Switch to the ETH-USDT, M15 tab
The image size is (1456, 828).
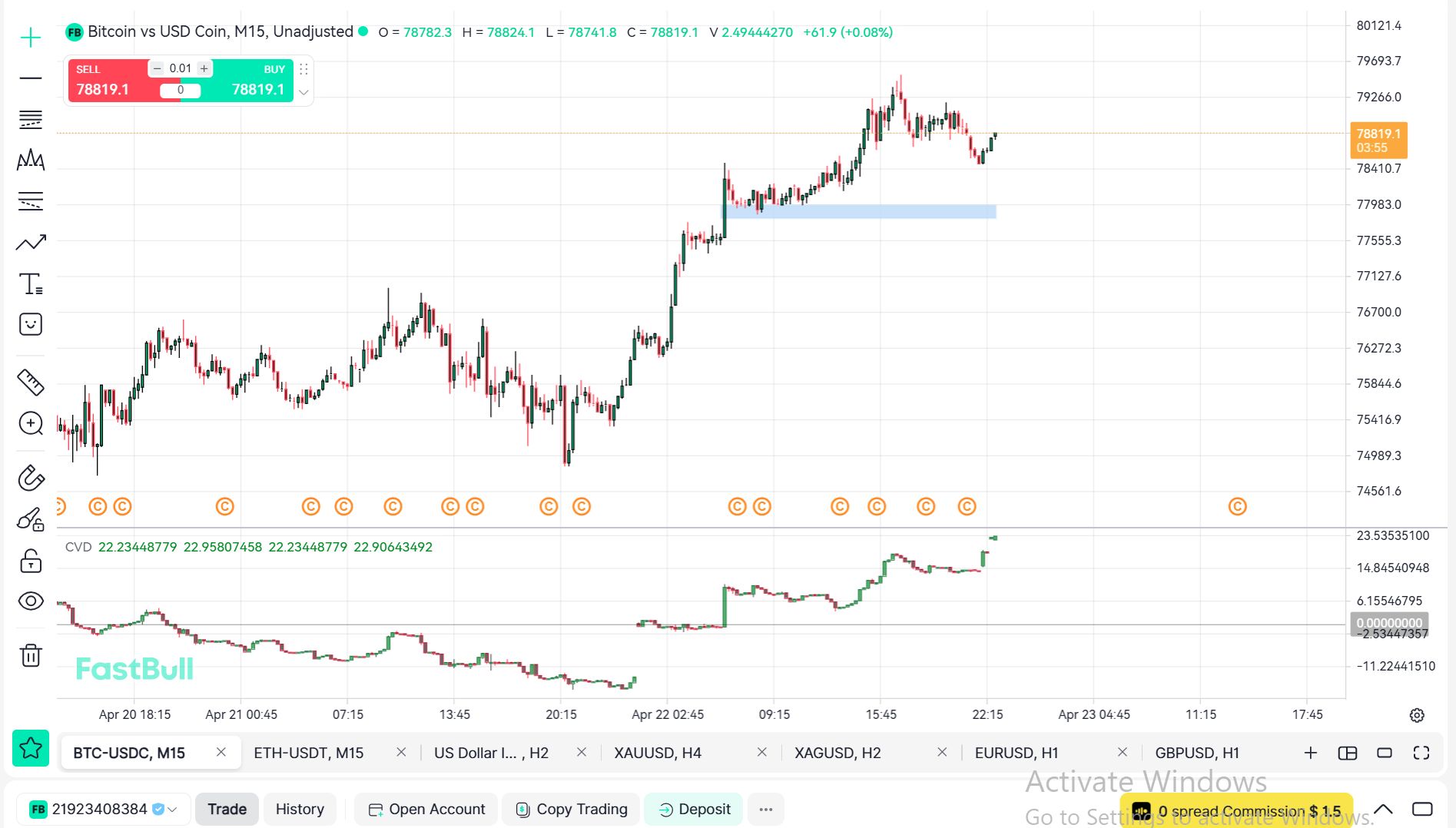(x=309, y=753)
